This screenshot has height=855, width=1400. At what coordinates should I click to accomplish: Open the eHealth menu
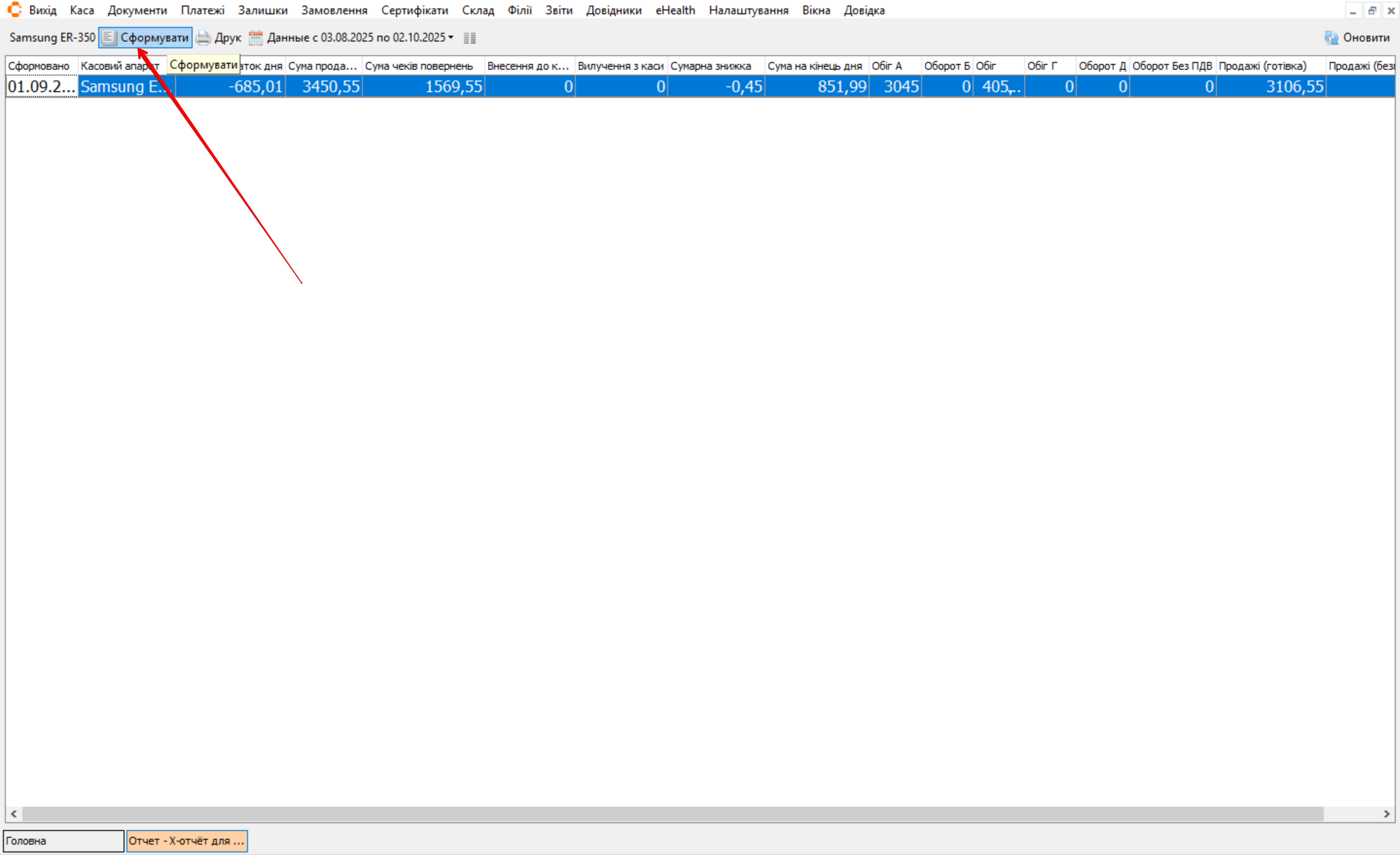[674, 10]
